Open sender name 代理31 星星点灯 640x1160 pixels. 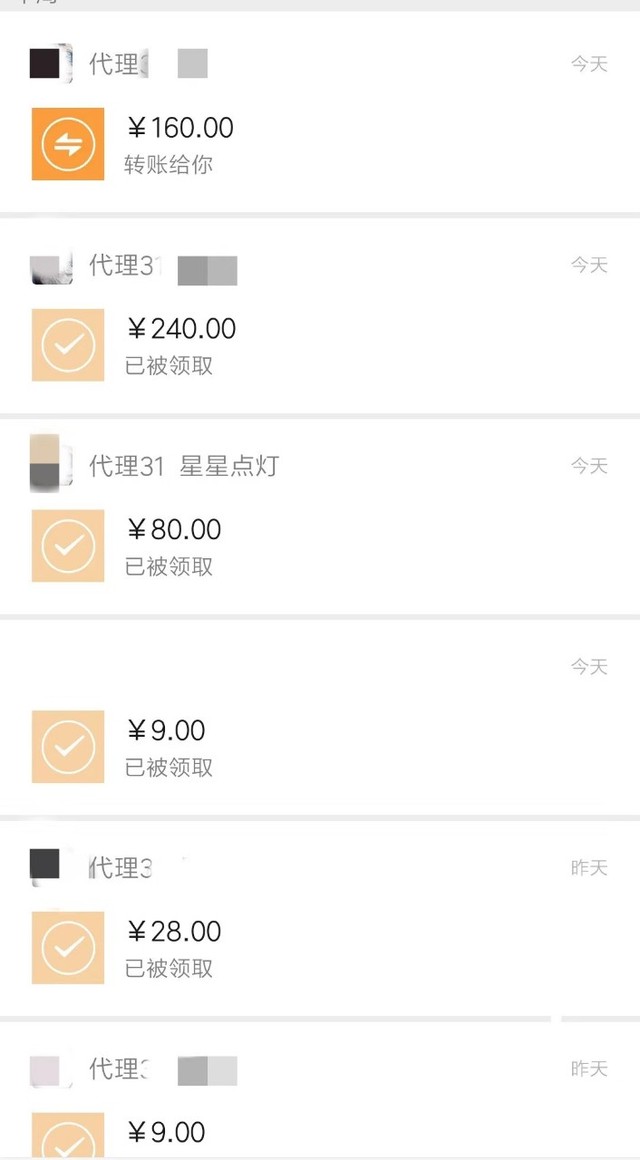(184, 466)
